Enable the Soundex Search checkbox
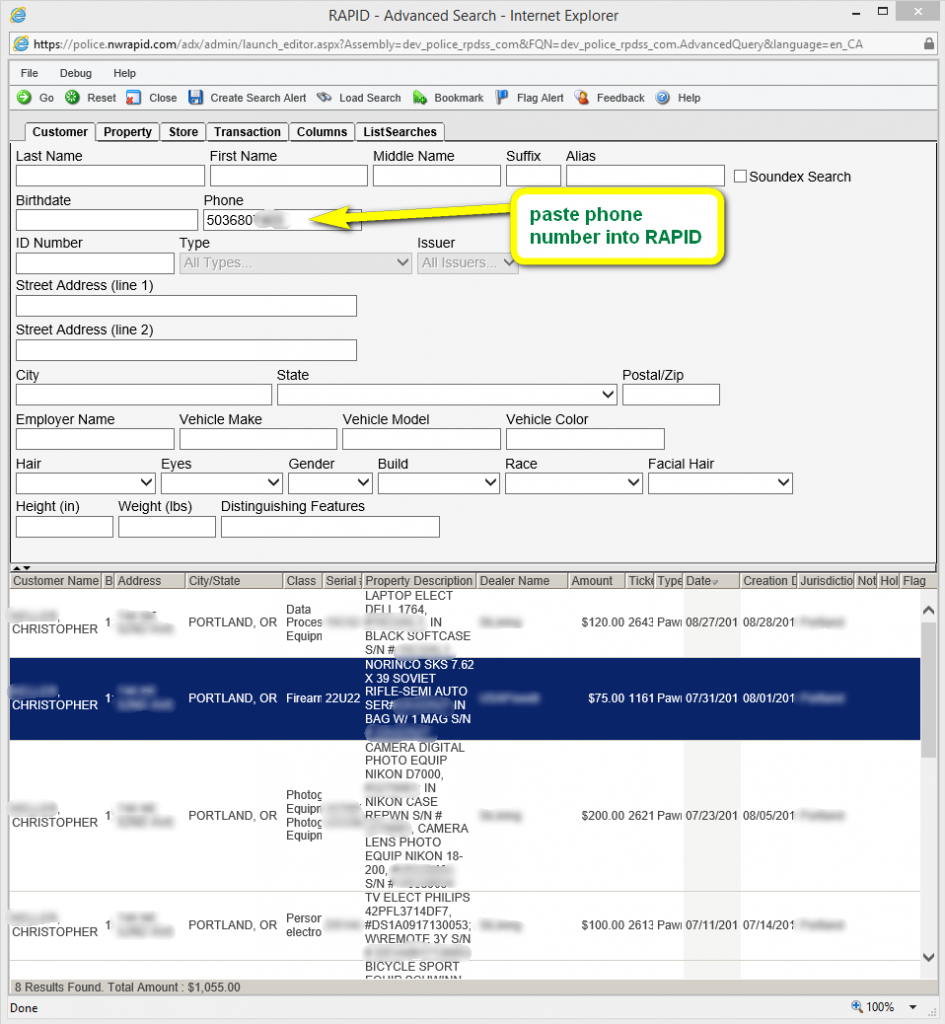Viewport: 945px width, 1024px height. click(x=740, y=176)
